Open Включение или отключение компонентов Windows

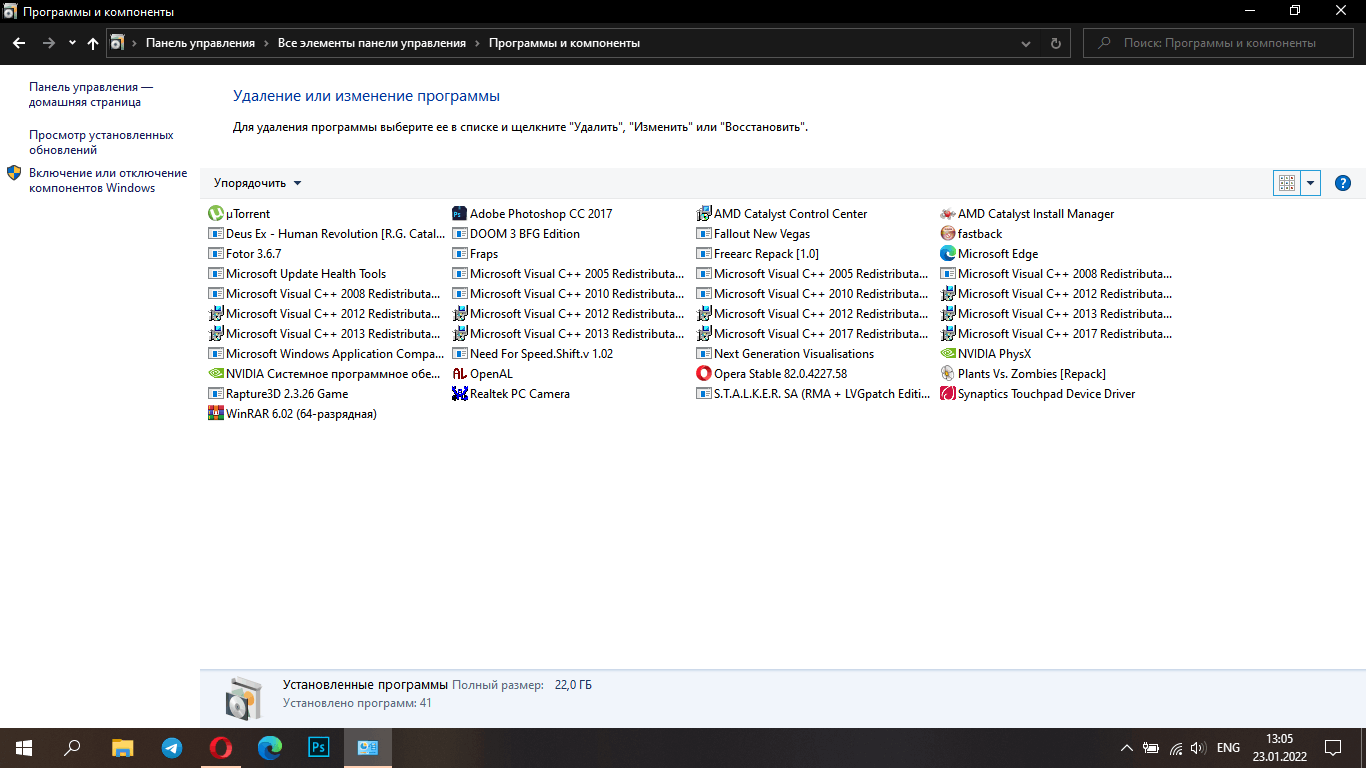point(108,180)
